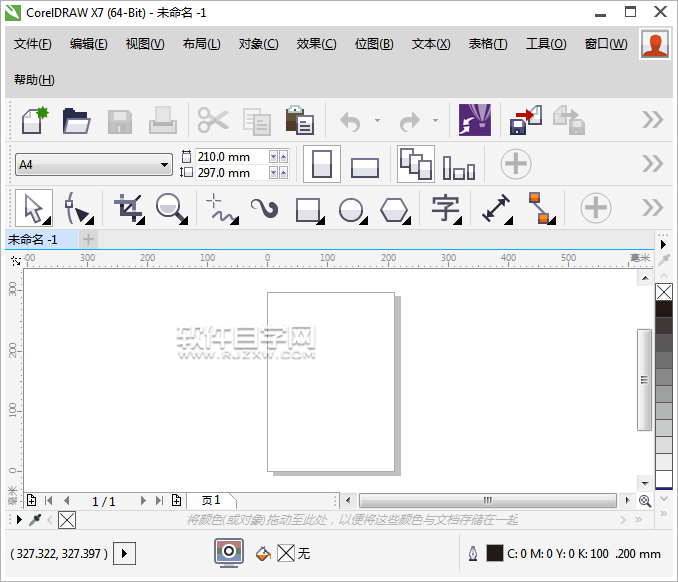This screenshot has height=582, width=678.
Task: Expand the Redo history dropdown arrow
Action: coord(435,121)
